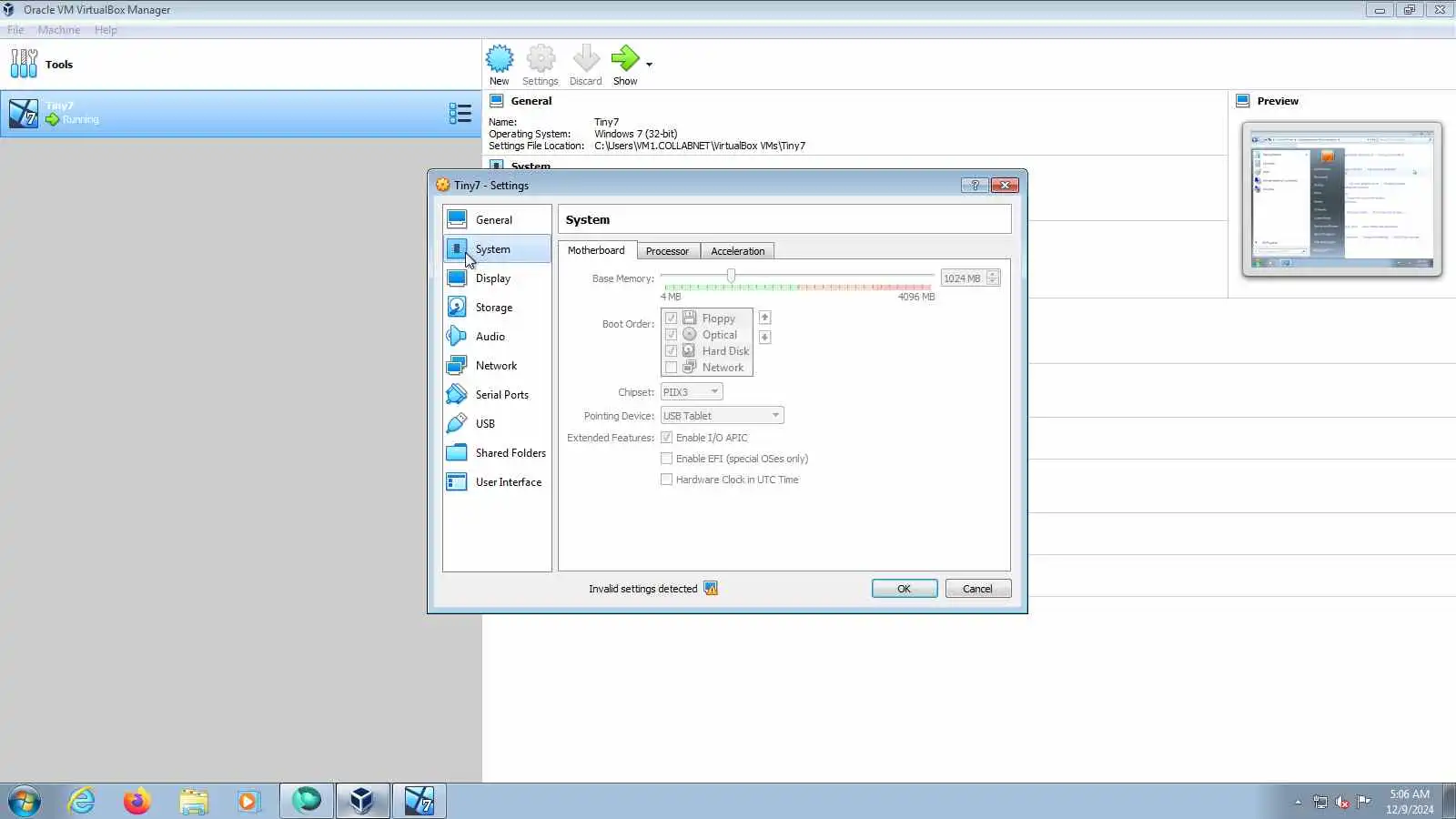Screen dimensions: 1456x819
Task: Toggle Enable I/O APIC checkbox
Action: [666, 438]
